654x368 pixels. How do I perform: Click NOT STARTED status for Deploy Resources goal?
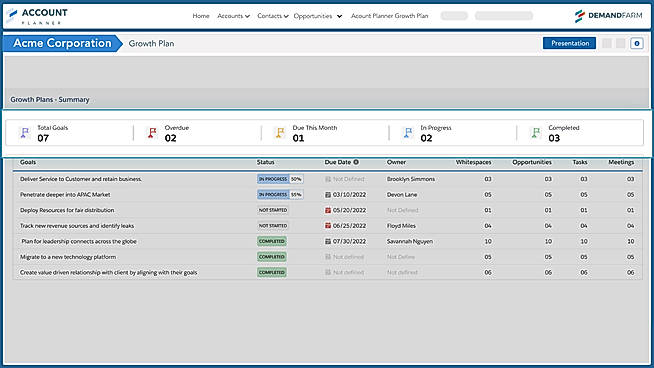(x=273, y=210)
